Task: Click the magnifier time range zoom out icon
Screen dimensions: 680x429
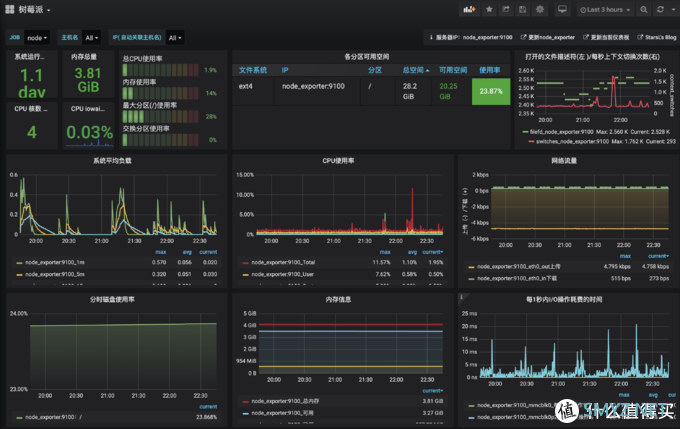Action: tap(644, 10)
